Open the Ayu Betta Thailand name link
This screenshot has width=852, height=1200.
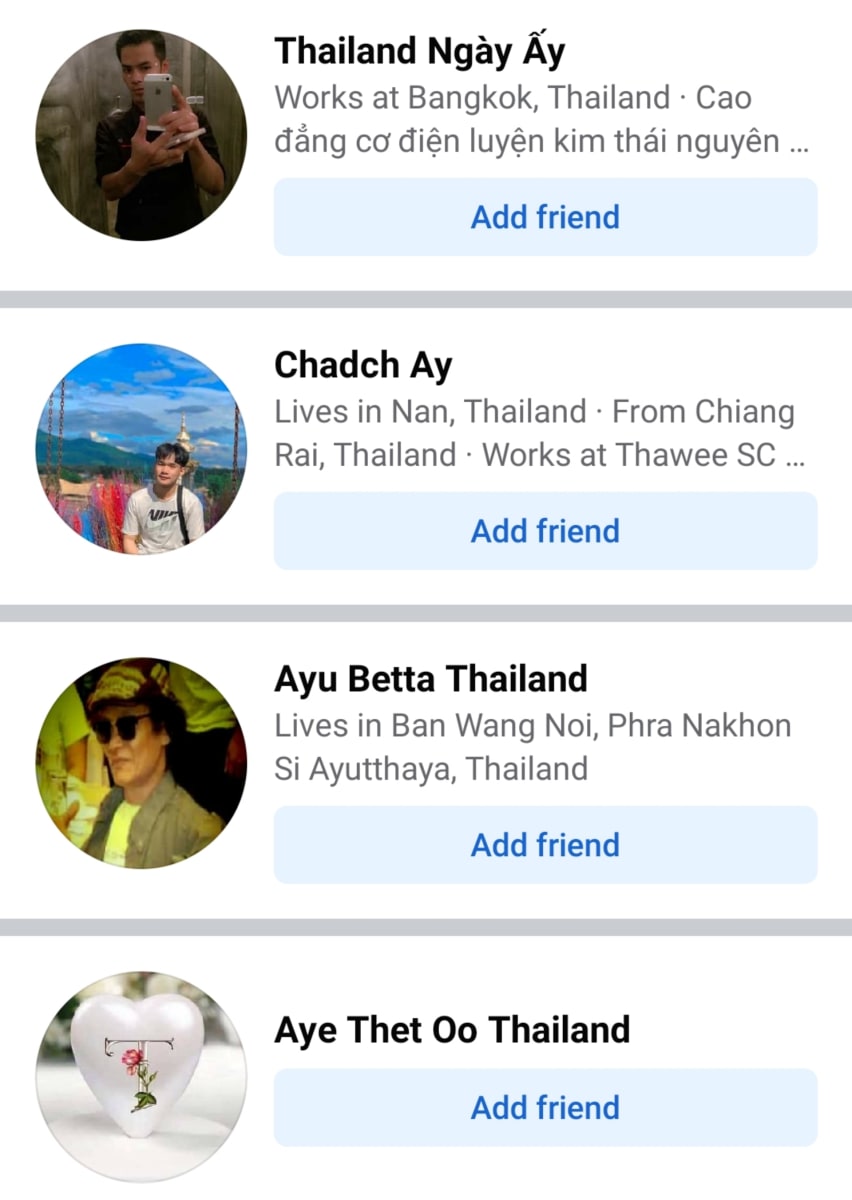[x=431, y=680]
